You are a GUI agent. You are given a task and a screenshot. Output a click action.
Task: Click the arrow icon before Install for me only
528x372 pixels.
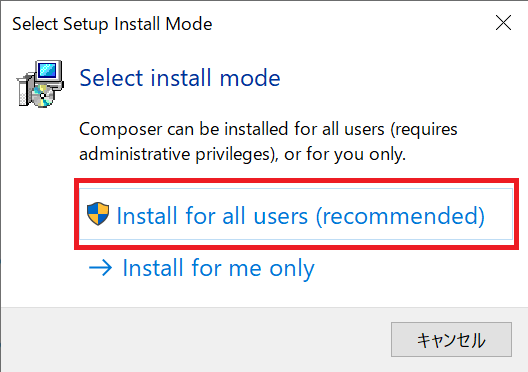click(100, 268)
